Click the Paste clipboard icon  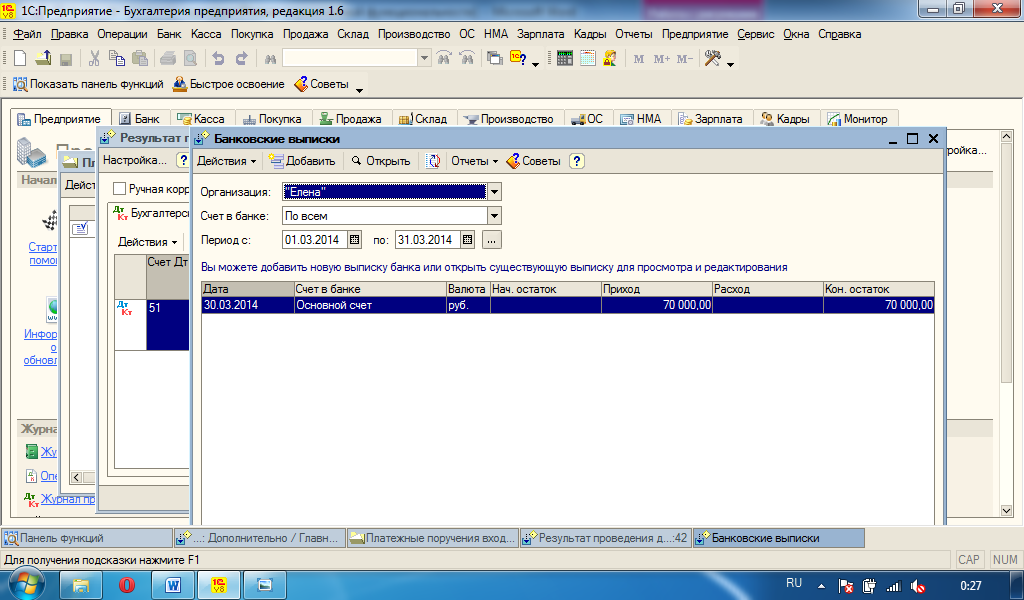[140, 59]
